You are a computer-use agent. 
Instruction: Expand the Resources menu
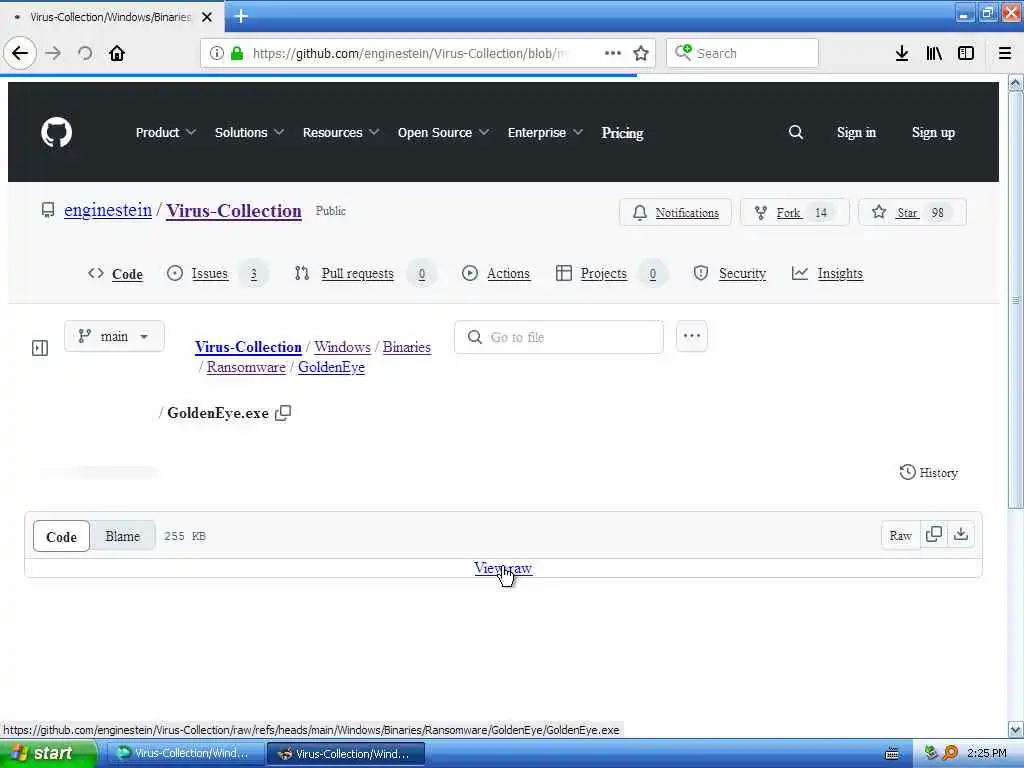[341, 133]
